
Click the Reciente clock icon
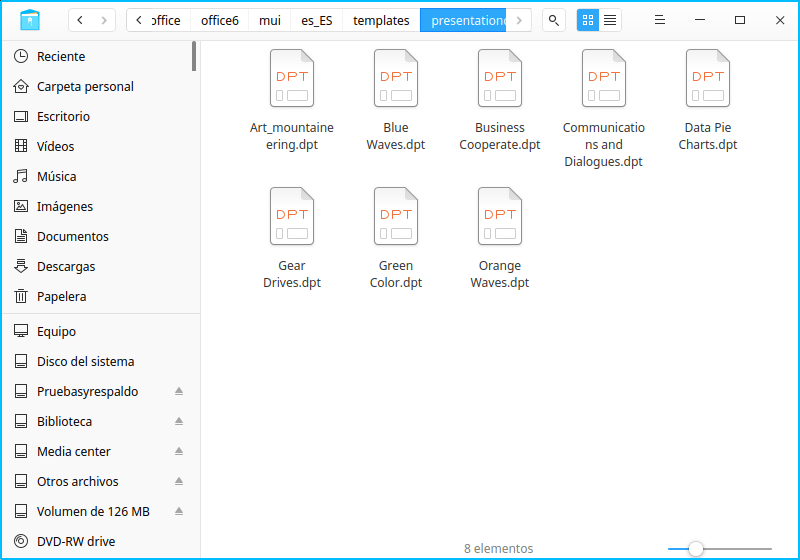click(21, 56)
